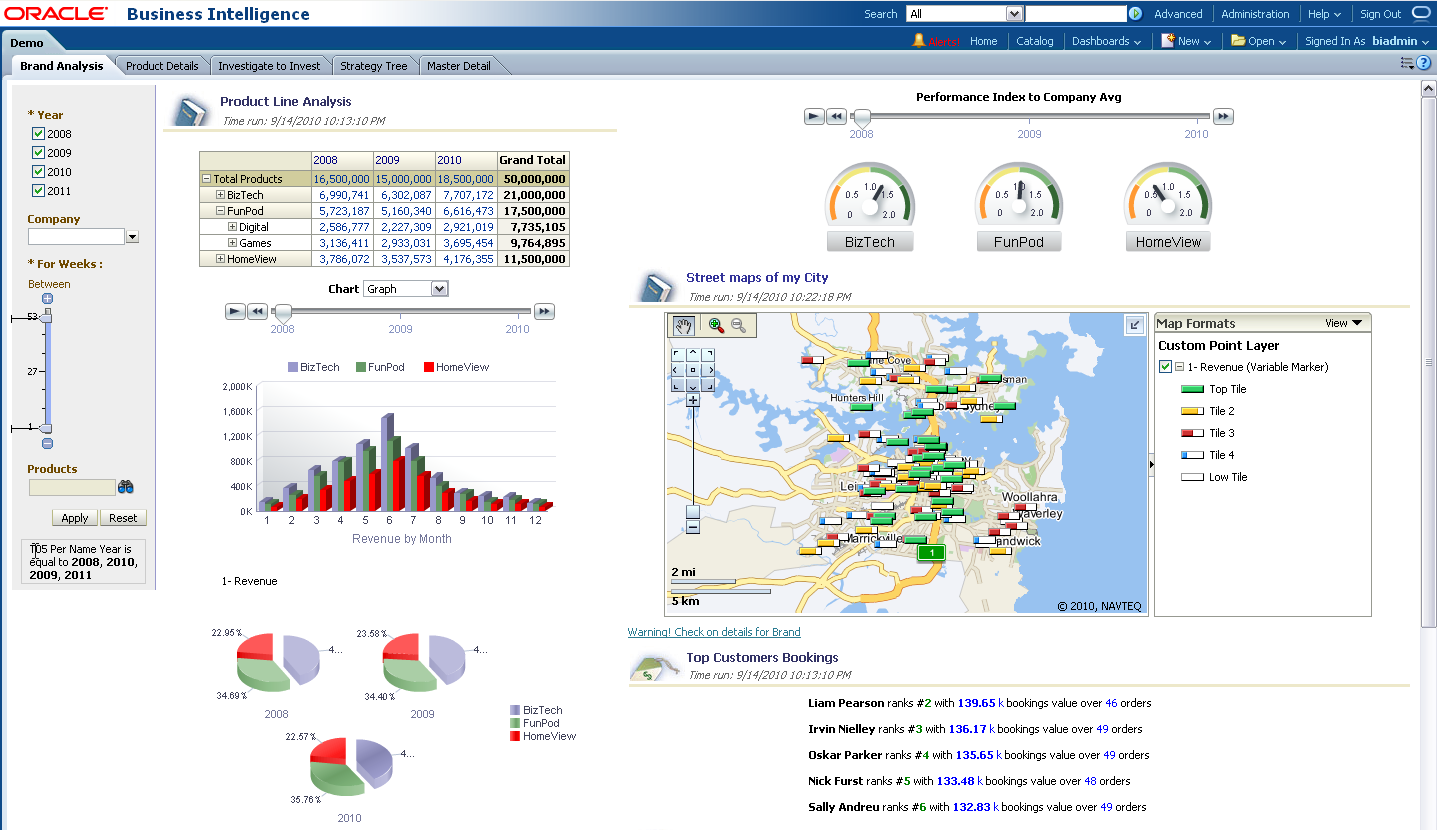Recenter the map with the center pan button
1437x830 pixels.
[x=693, y=370]
